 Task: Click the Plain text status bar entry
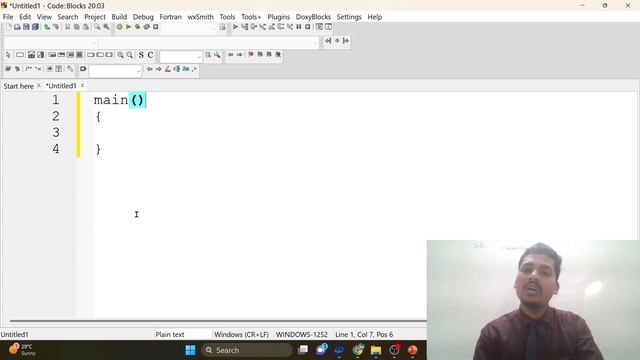coord(170,335)
